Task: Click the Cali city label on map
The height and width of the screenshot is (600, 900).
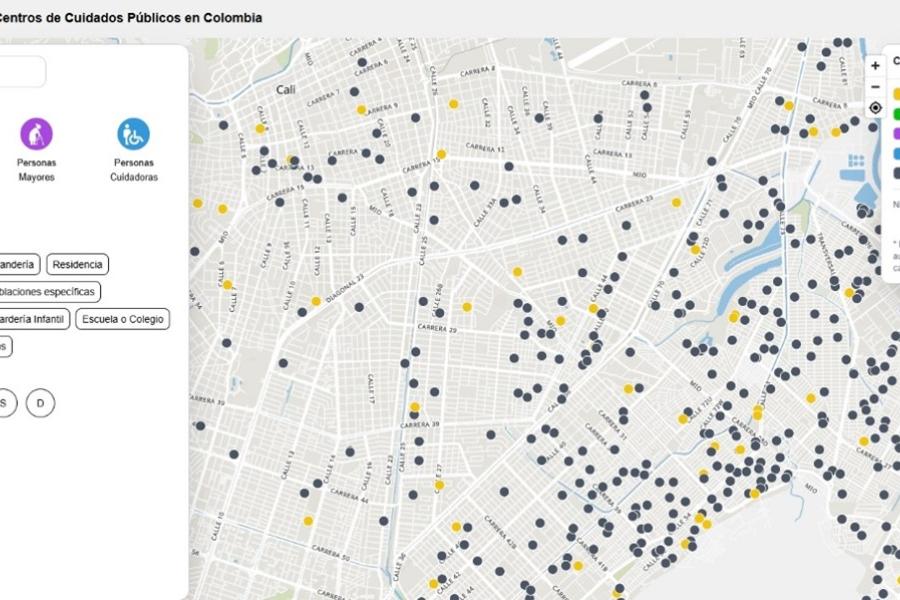Action: click(x=286, y=89)
